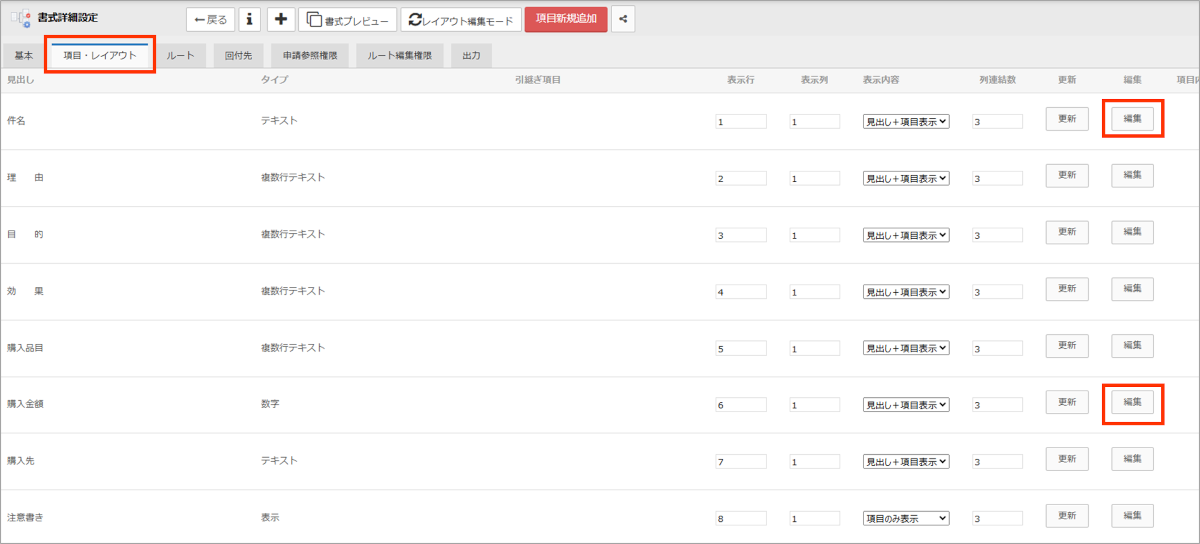Screen dimensions: 1200x544
Task: Click 編集 button for 購入金額 row
Action: (x=1132, y=402)
